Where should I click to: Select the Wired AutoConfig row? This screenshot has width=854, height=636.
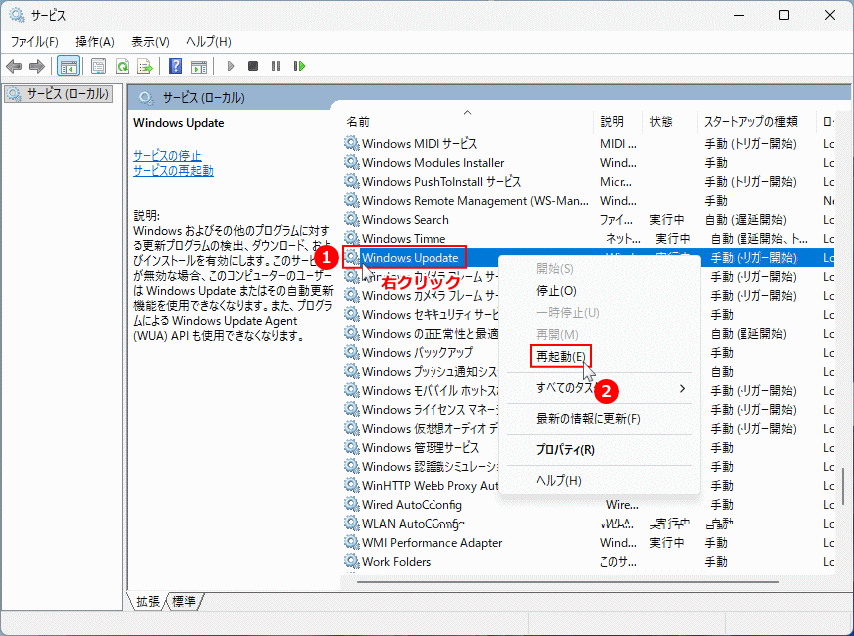coord(588,505)
